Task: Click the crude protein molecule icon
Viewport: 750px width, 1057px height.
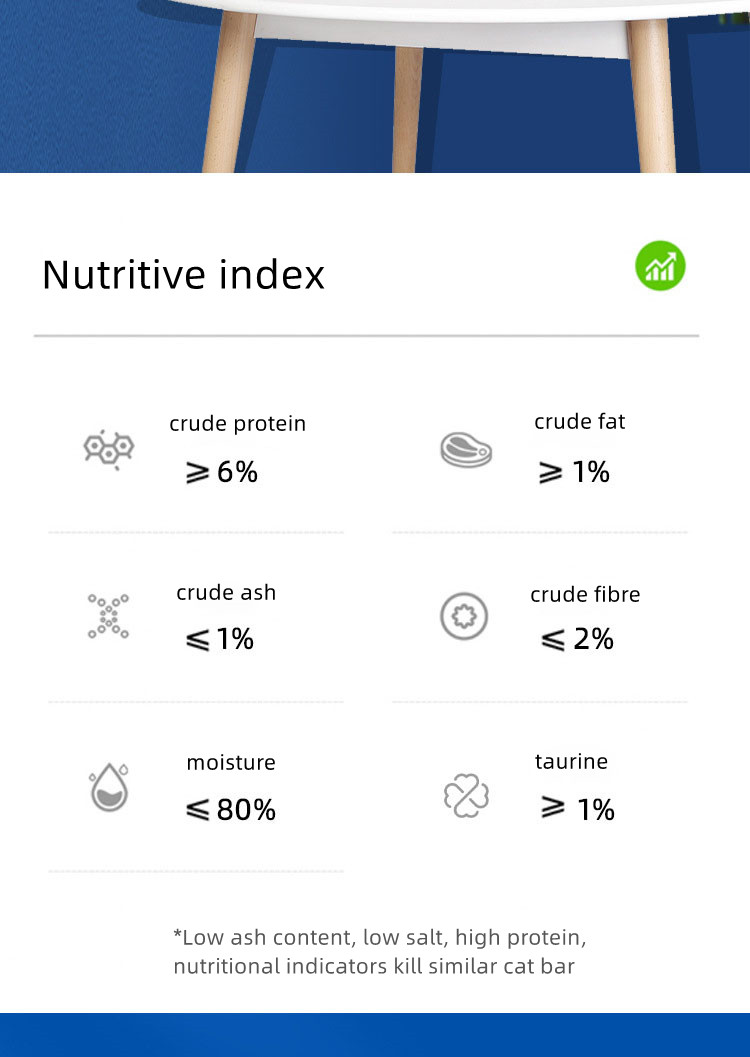Action: (108, 449)
